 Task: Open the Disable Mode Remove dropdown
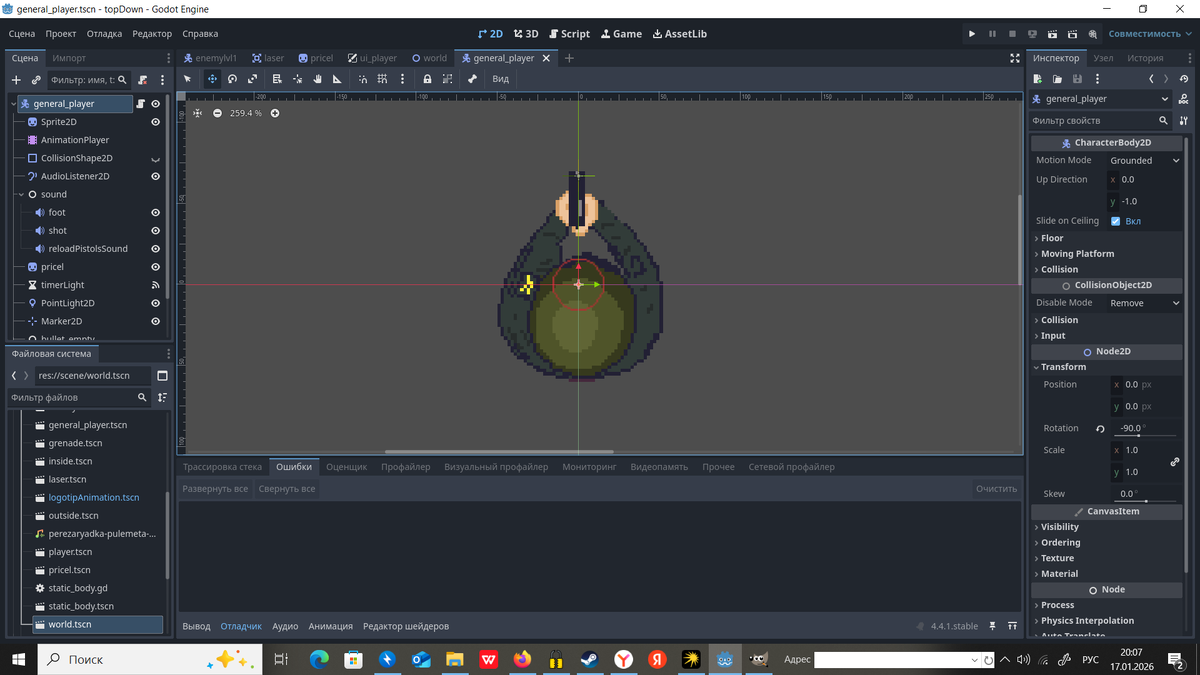pos(1145,303)
